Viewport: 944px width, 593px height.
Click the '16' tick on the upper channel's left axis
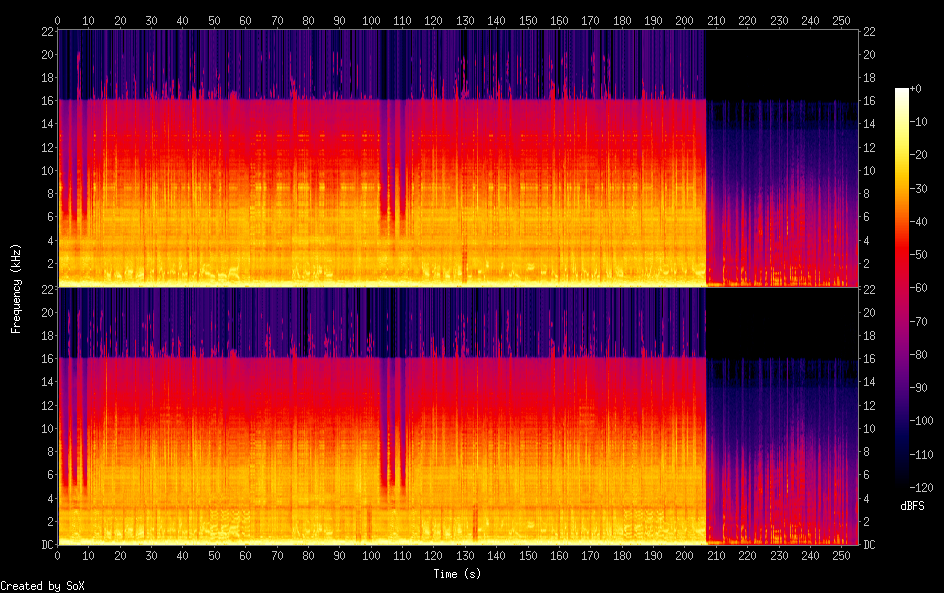click(48, 101)
